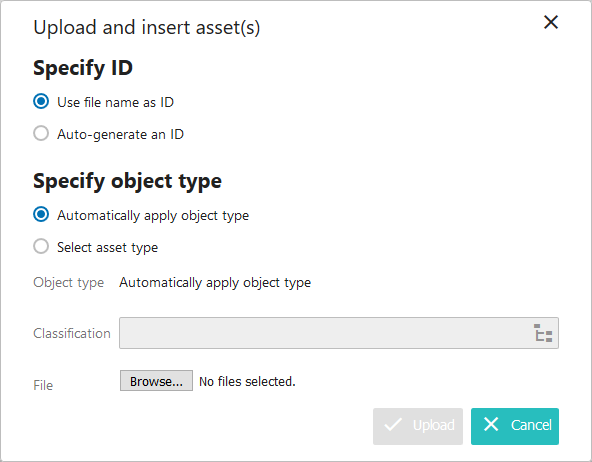592x462 pixels.
Task: Click the Classification field label
Action: click(72, 333)
